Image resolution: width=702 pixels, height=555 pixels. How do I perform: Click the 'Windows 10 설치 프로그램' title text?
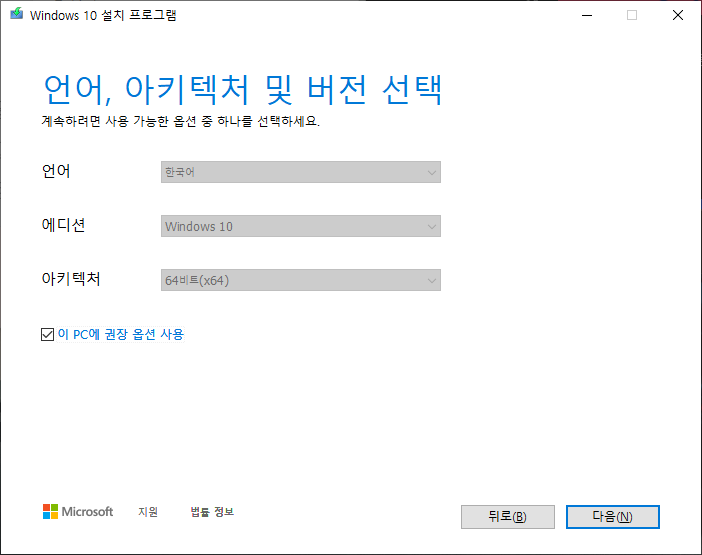coord(103,15)
